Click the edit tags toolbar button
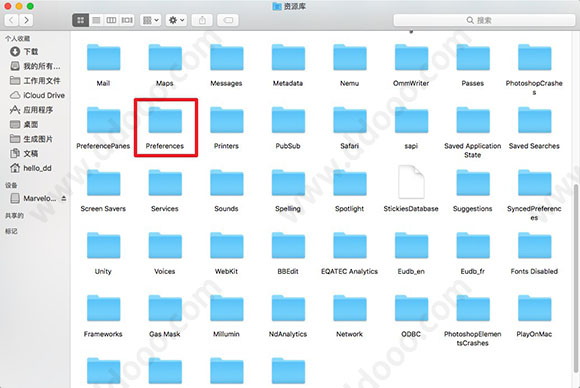The image size is (580, 388). tap(228, 20)
